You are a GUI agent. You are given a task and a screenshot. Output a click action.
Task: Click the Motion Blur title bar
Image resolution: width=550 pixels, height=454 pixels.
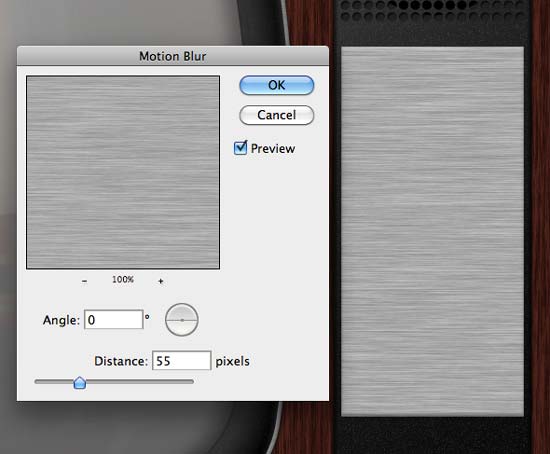173,56
